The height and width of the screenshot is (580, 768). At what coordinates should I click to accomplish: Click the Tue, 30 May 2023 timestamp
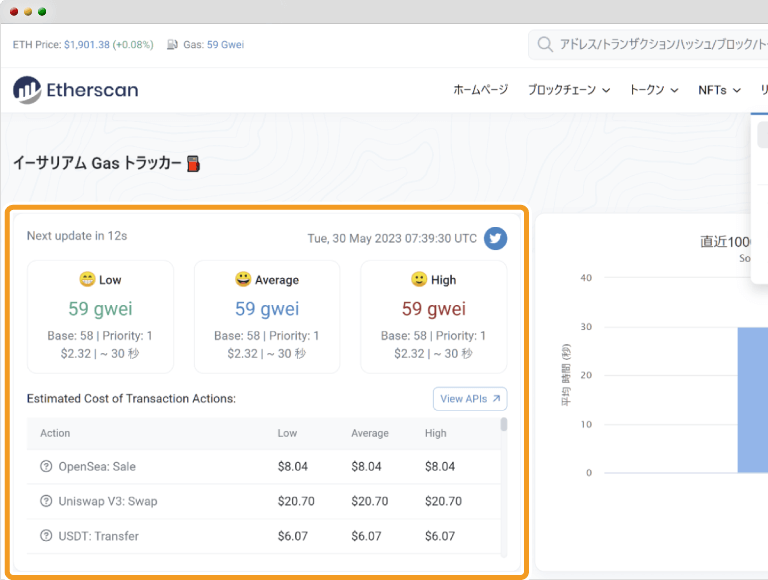click(392, 239)
